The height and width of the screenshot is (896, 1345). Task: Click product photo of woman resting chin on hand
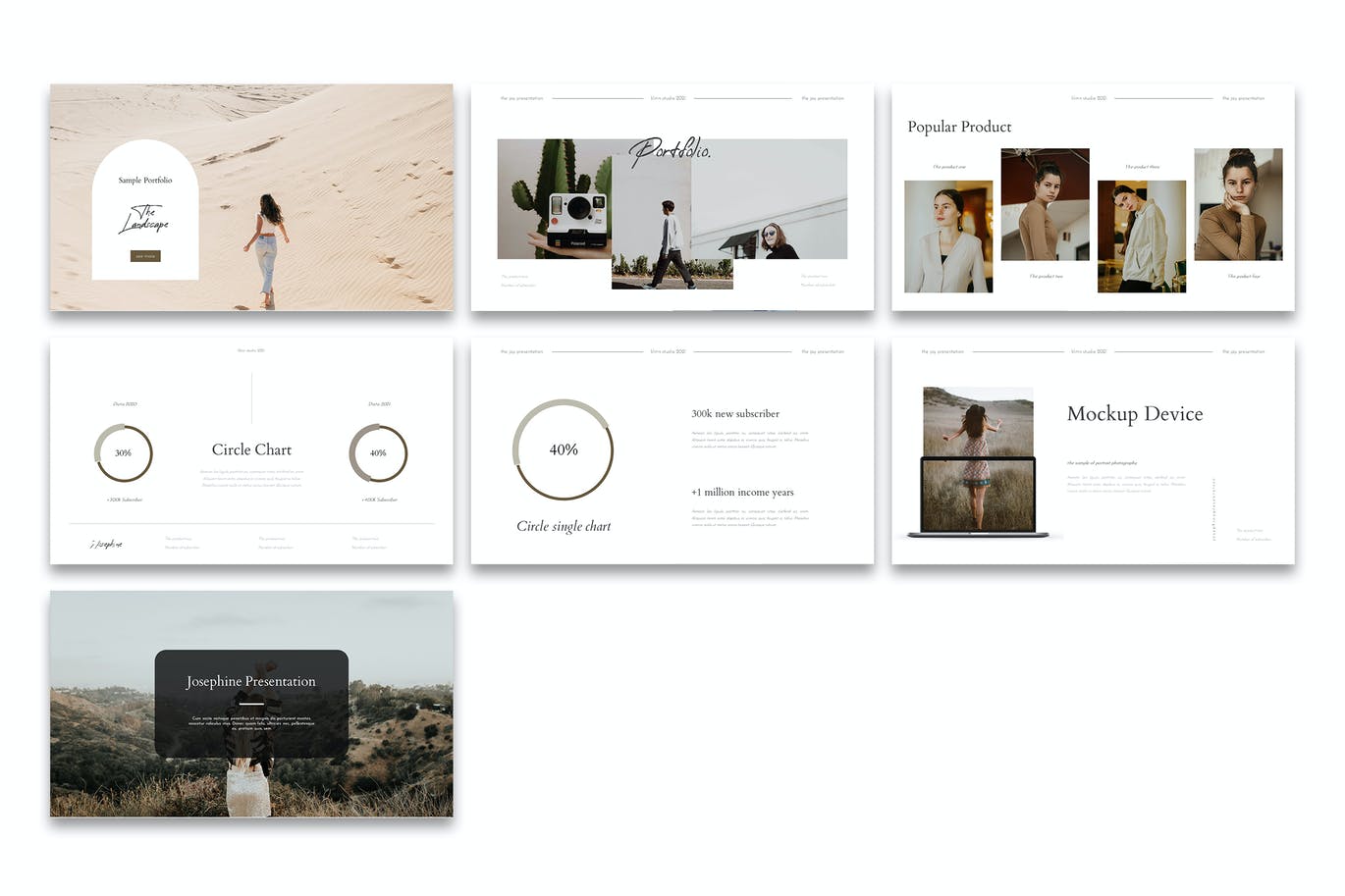(1238, 204)
